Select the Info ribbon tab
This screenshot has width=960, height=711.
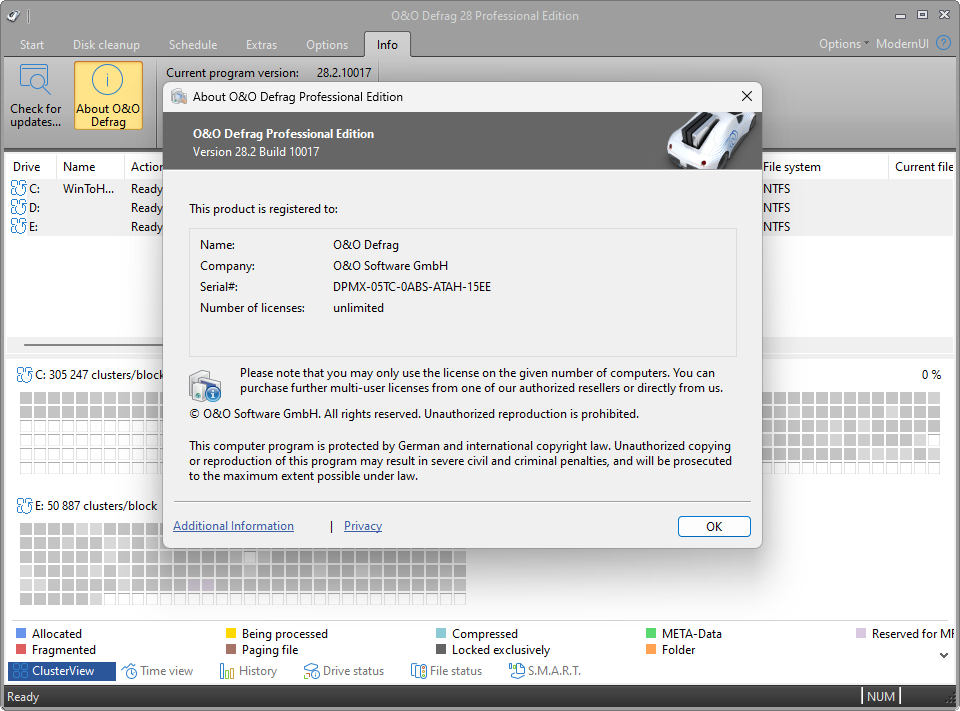pos(387,45)
